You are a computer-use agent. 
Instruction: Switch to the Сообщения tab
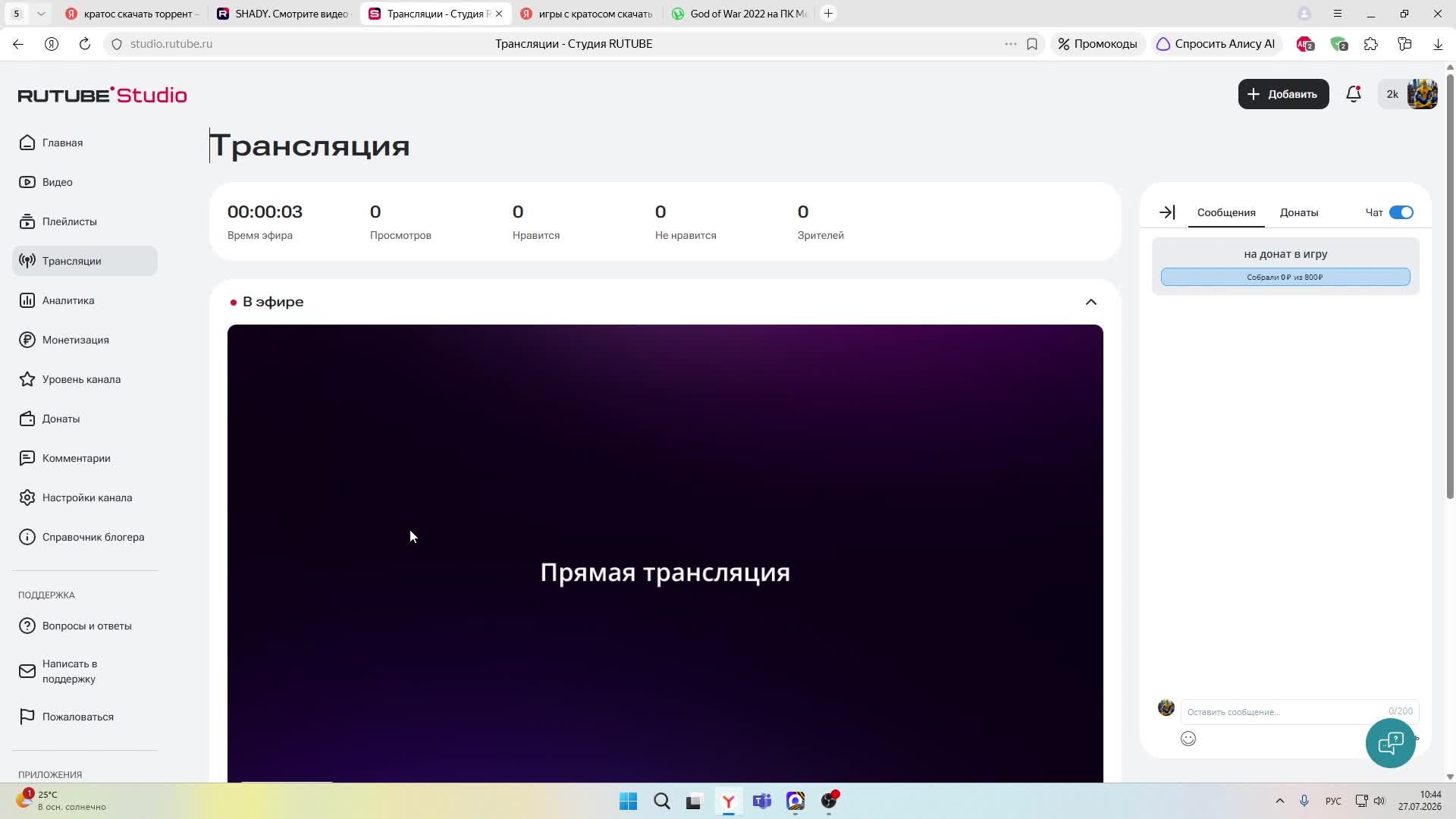point(1226,212)
